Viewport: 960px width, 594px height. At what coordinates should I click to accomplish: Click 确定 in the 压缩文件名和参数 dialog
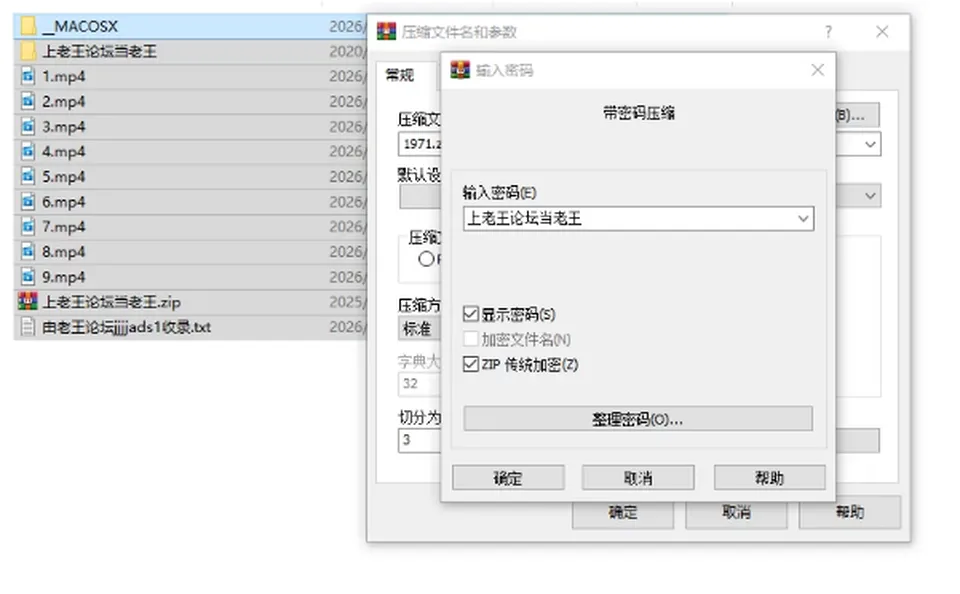[623, 513]
